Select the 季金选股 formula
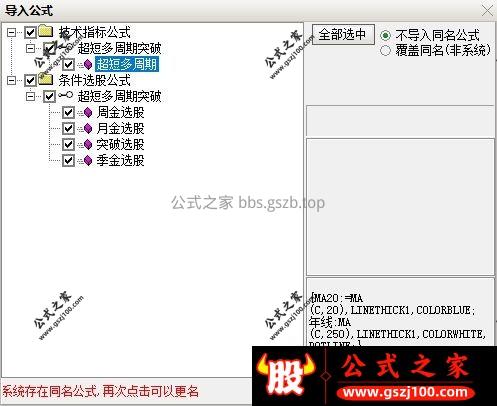Image resolution: width=497 pixels, height=406 pixels. pyautogui.click(x=120, y=160)
